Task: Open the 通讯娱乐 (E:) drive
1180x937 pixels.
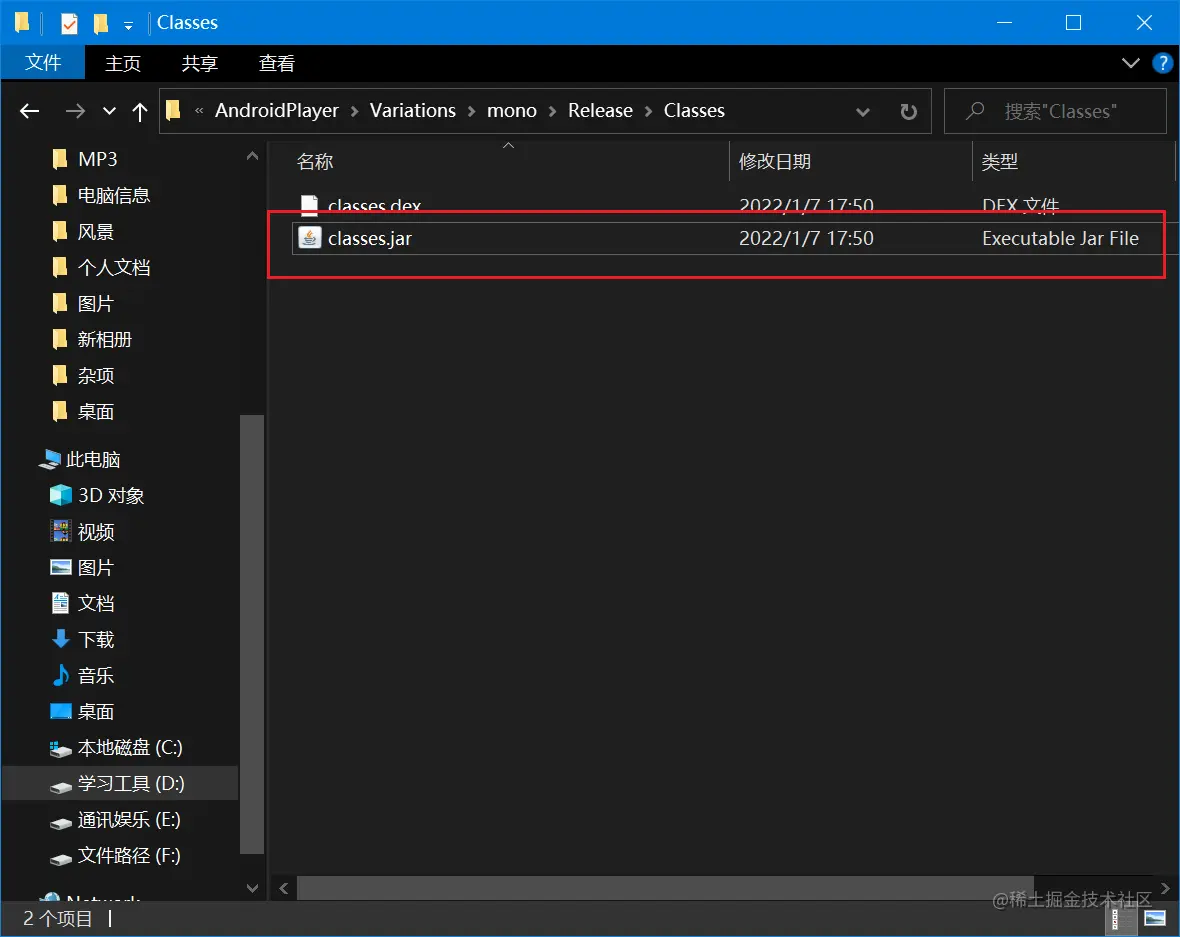Action: coord(129,820)
